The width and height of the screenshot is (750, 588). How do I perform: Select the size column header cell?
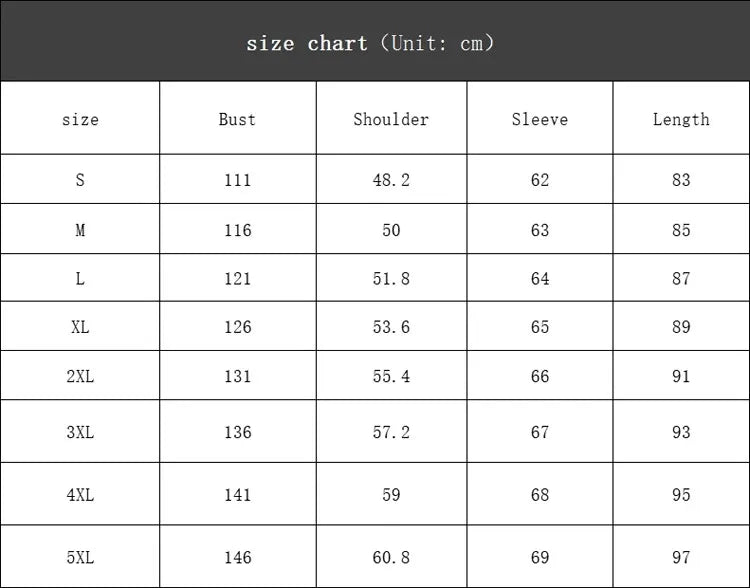(80, 118)
